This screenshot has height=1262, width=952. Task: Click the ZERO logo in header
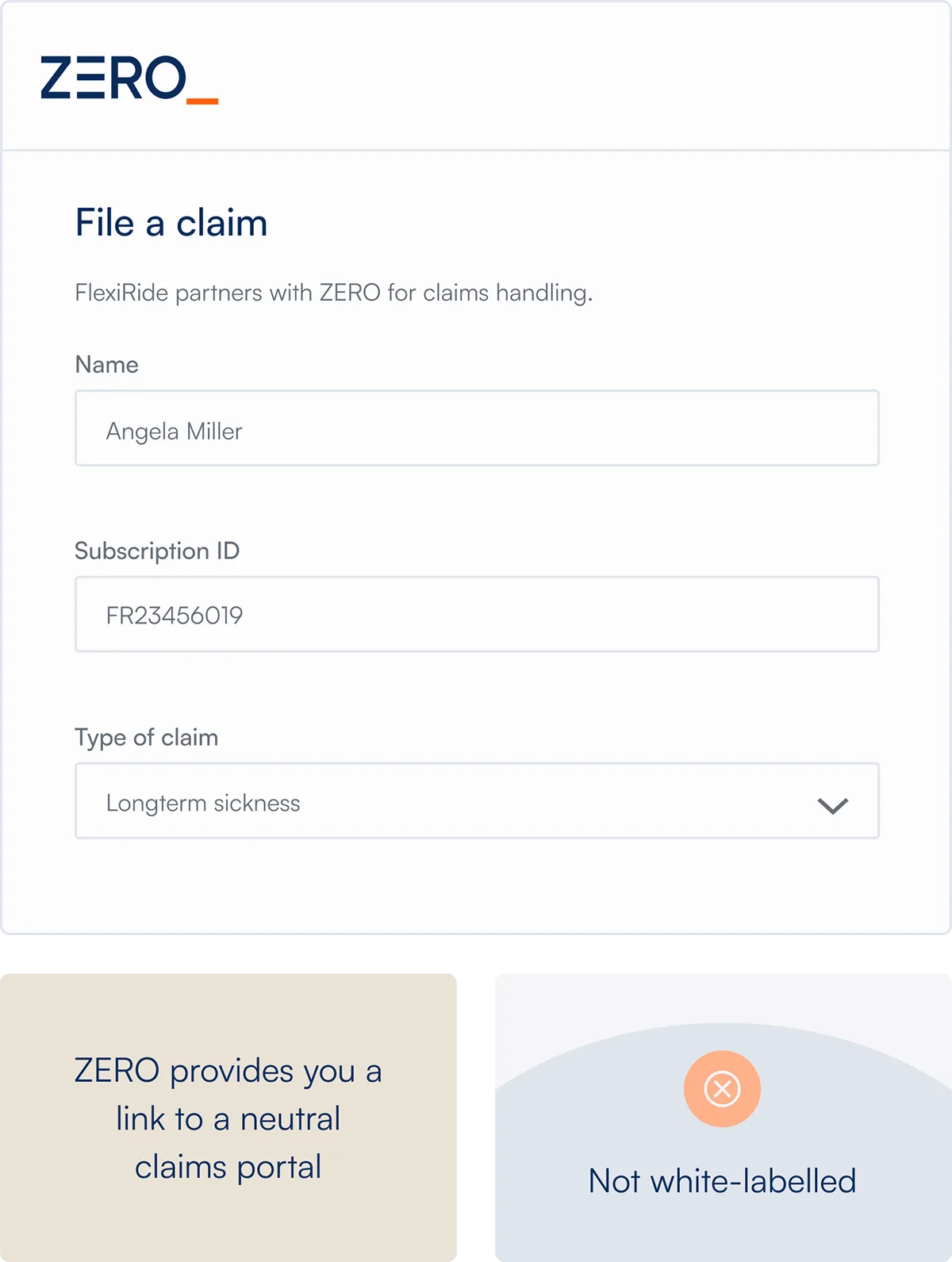point(129,79)
